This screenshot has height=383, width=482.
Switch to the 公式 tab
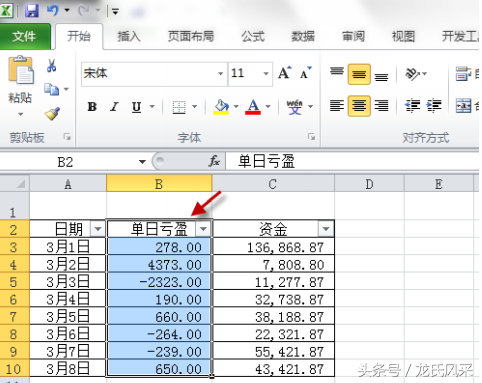[x=253, y=36]
